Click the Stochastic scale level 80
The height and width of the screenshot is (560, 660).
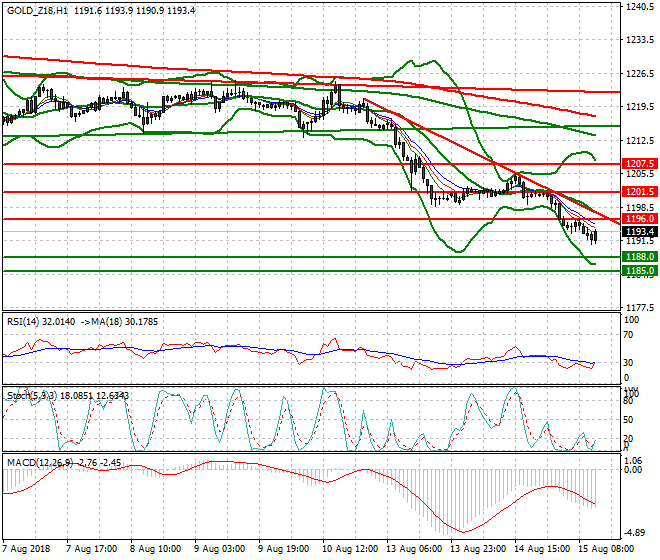coord(628,401)
